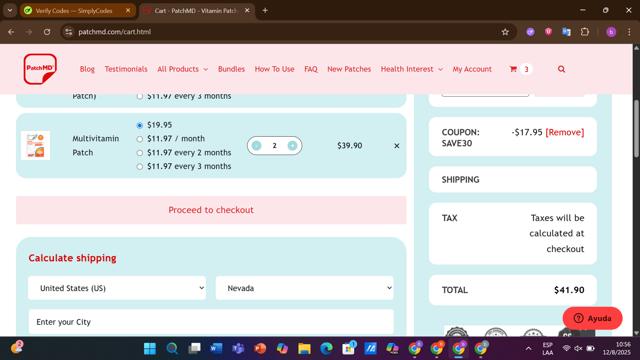Click the Multivitamin Patch product thumbnail
640x360 pixels.
coord(36,145)
